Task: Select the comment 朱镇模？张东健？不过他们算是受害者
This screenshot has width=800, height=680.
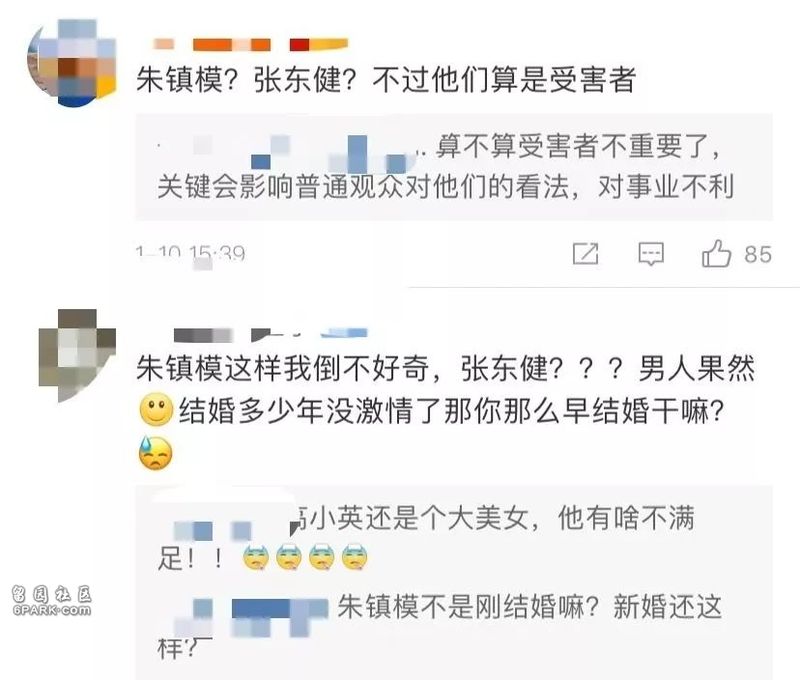Action: [386, 80]
